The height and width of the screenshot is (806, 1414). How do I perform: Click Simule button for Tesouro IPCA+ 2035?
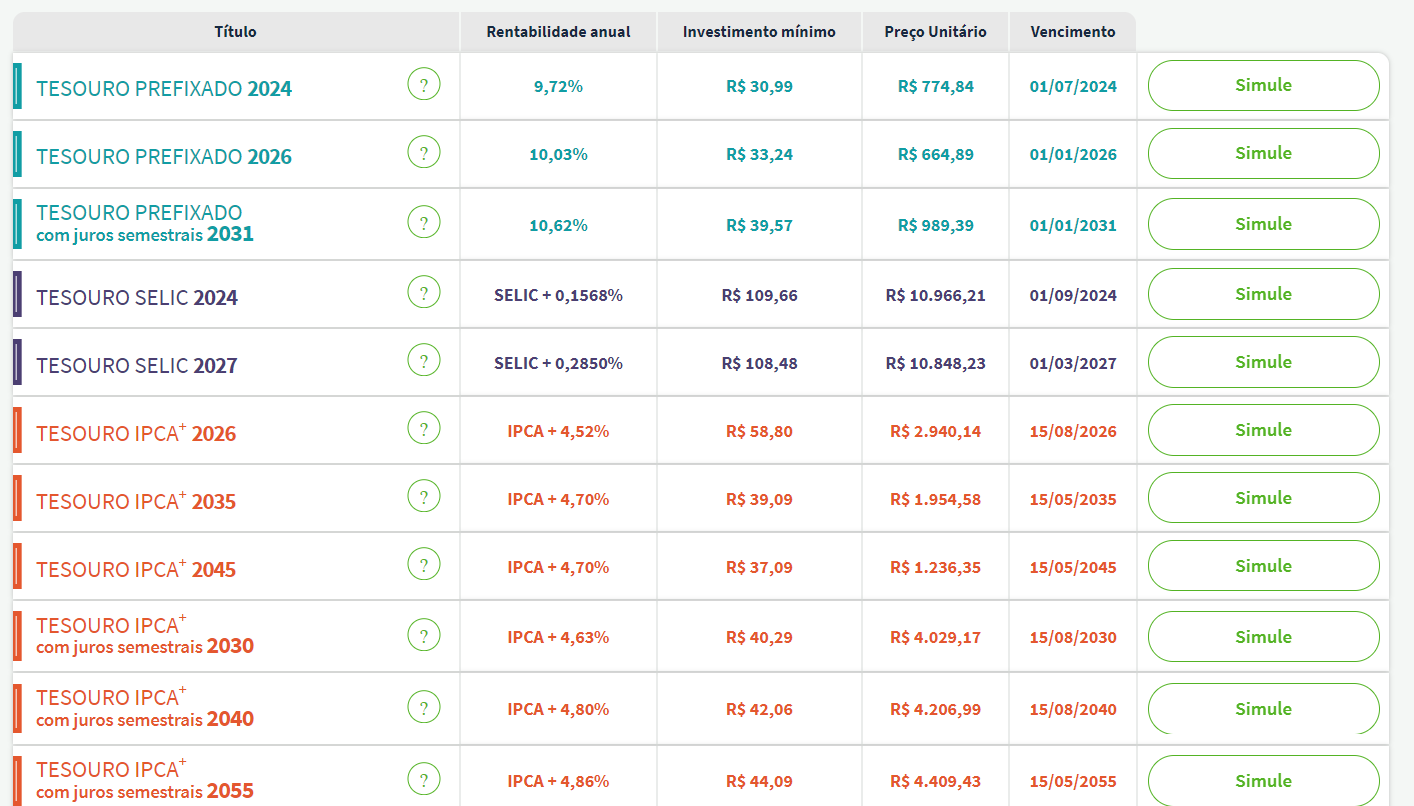tap(1263, 498)
